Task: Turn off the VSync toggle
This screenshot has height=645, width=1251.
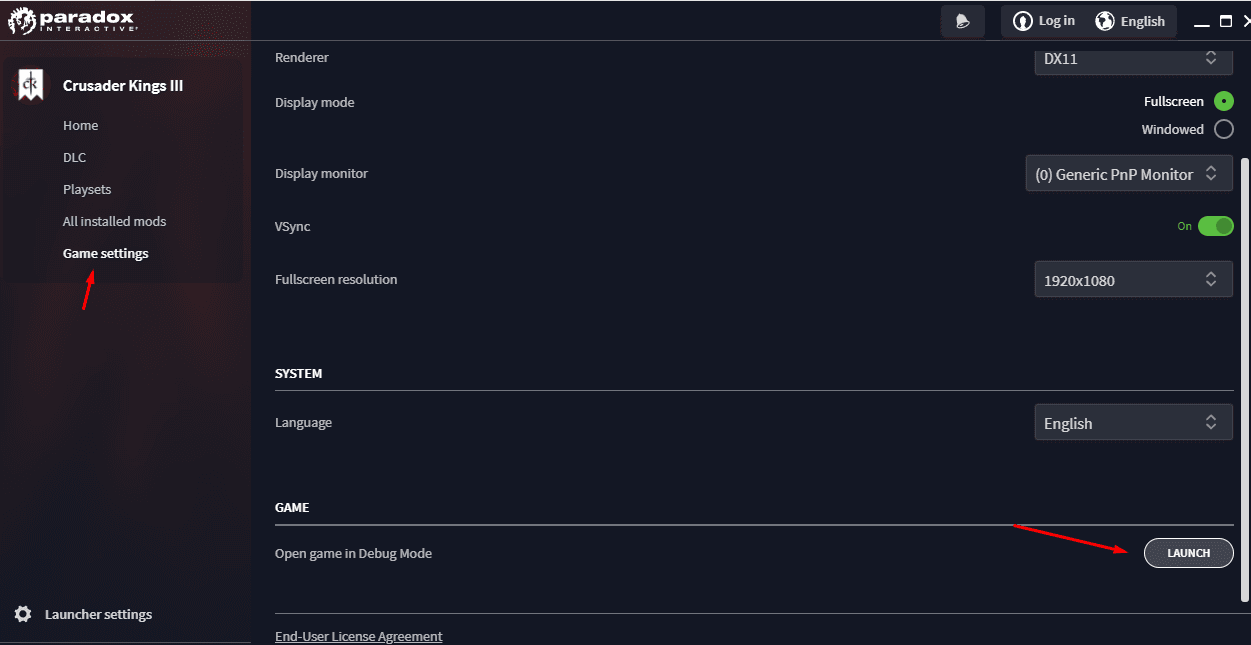Action: click(1215, 226)
